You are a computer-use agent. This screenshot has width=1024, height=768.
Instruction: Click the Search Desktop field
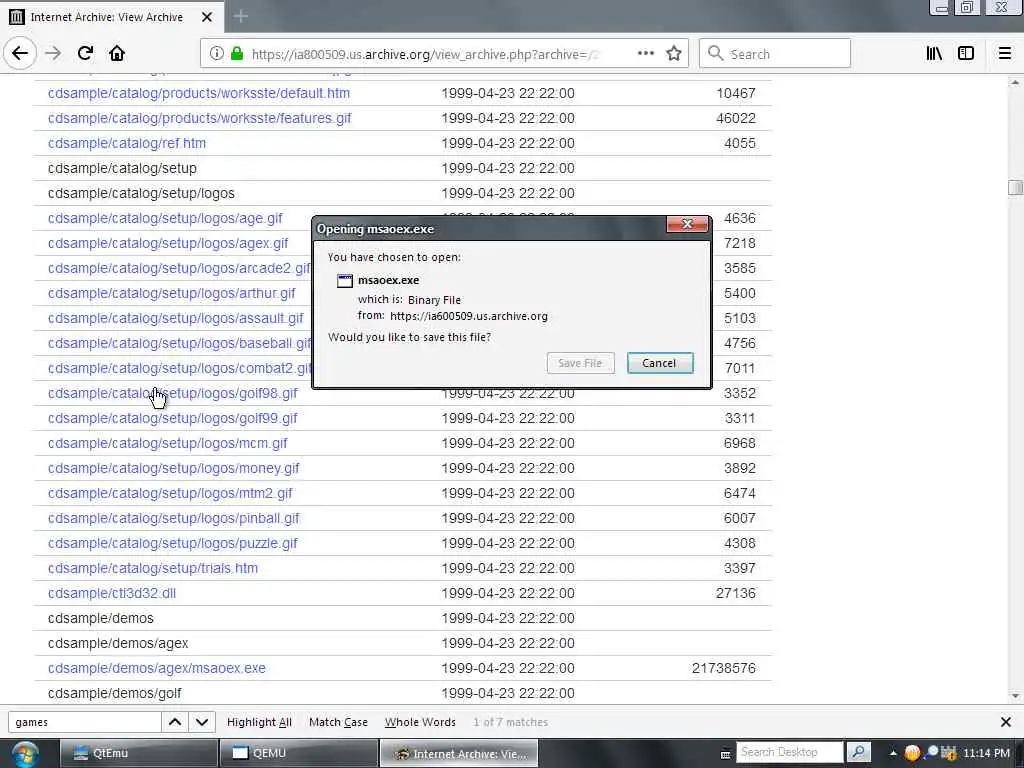point(790,752)
